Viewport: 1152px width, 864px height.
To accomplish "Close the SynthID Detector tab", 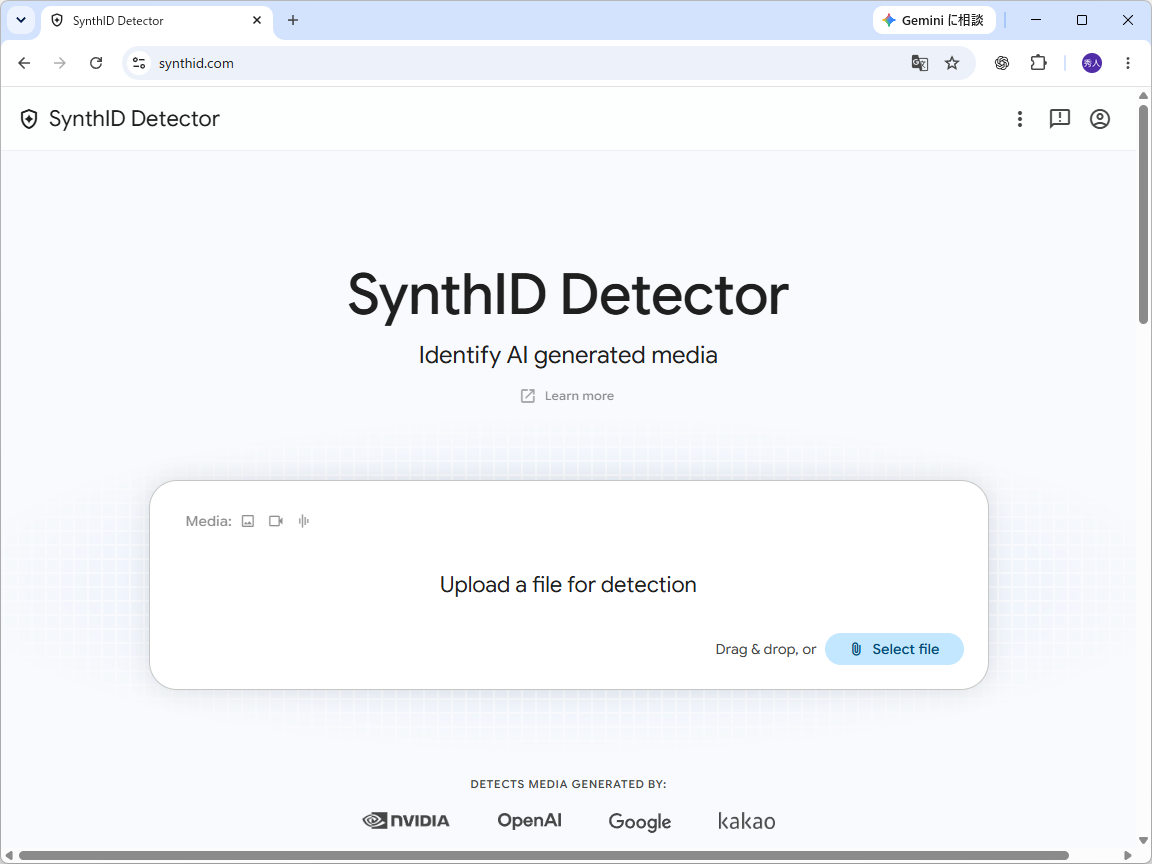I will [257, 21].
